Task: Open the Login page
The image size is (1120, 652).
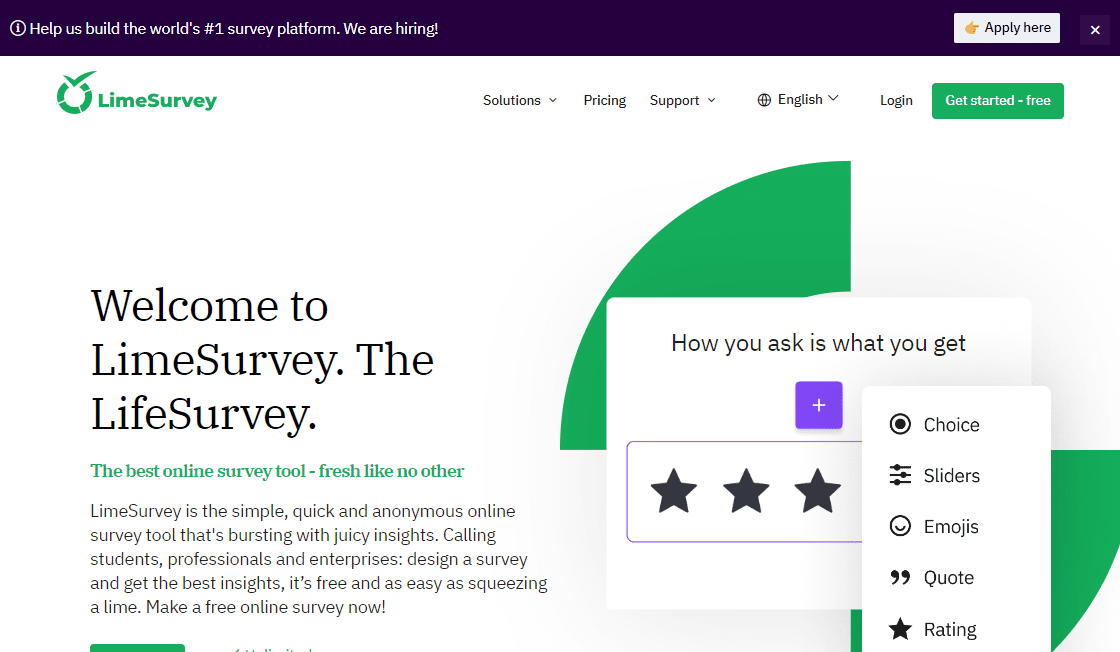Action: coord(896,100)
